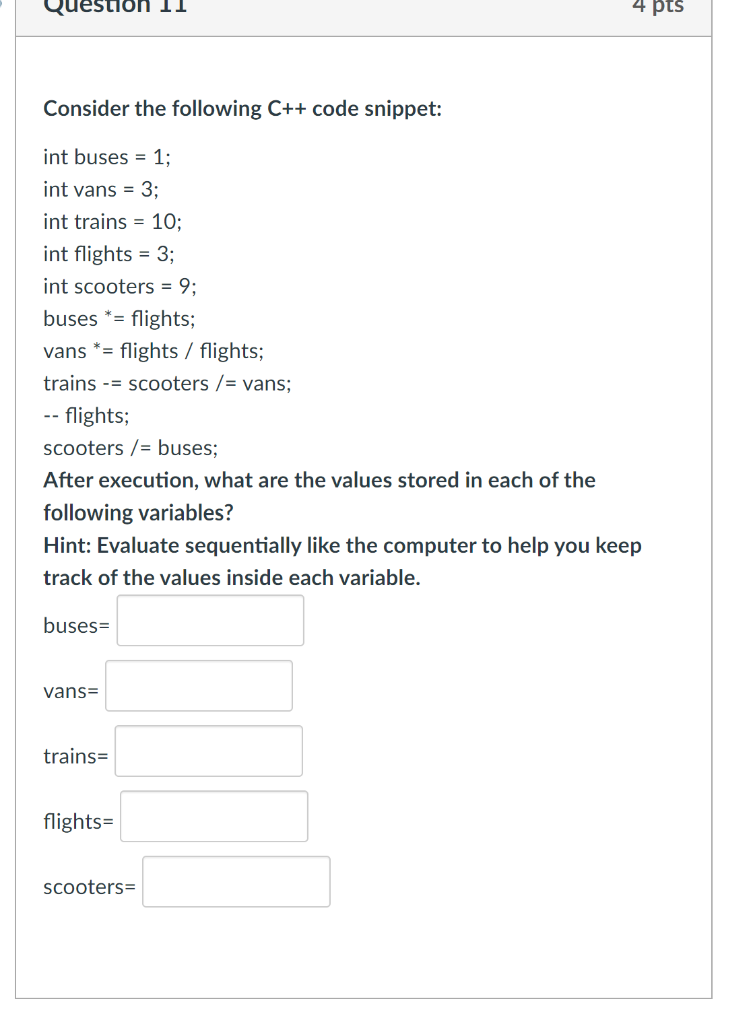Click the buses= answer input box
Image resolution: width=753 pixels, height=1024 pixels.
[210, 620]
